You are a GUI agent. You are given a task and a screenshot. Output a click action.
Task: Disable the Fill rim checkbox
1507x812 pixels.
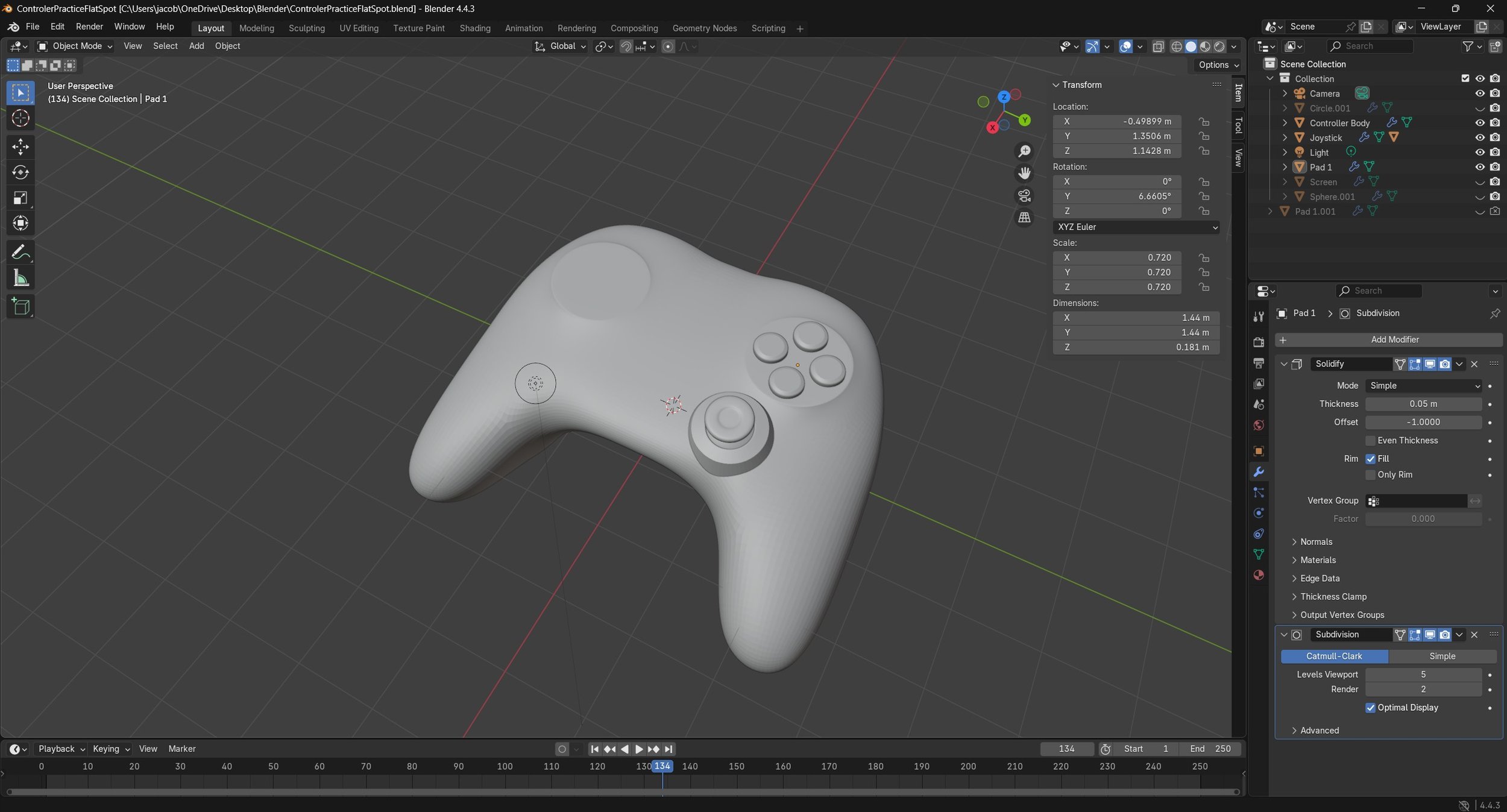coord(1370,459)
